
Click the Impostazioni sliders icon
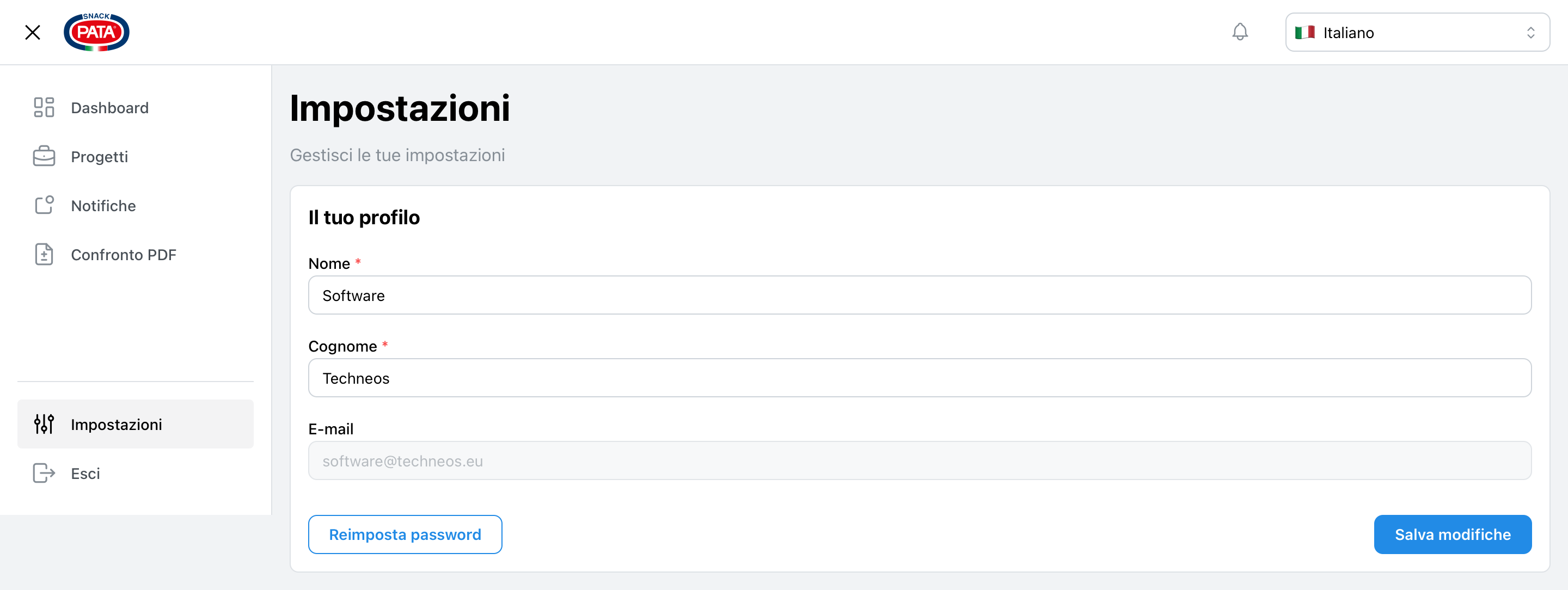pyautogui.click(x=44, y=424)
